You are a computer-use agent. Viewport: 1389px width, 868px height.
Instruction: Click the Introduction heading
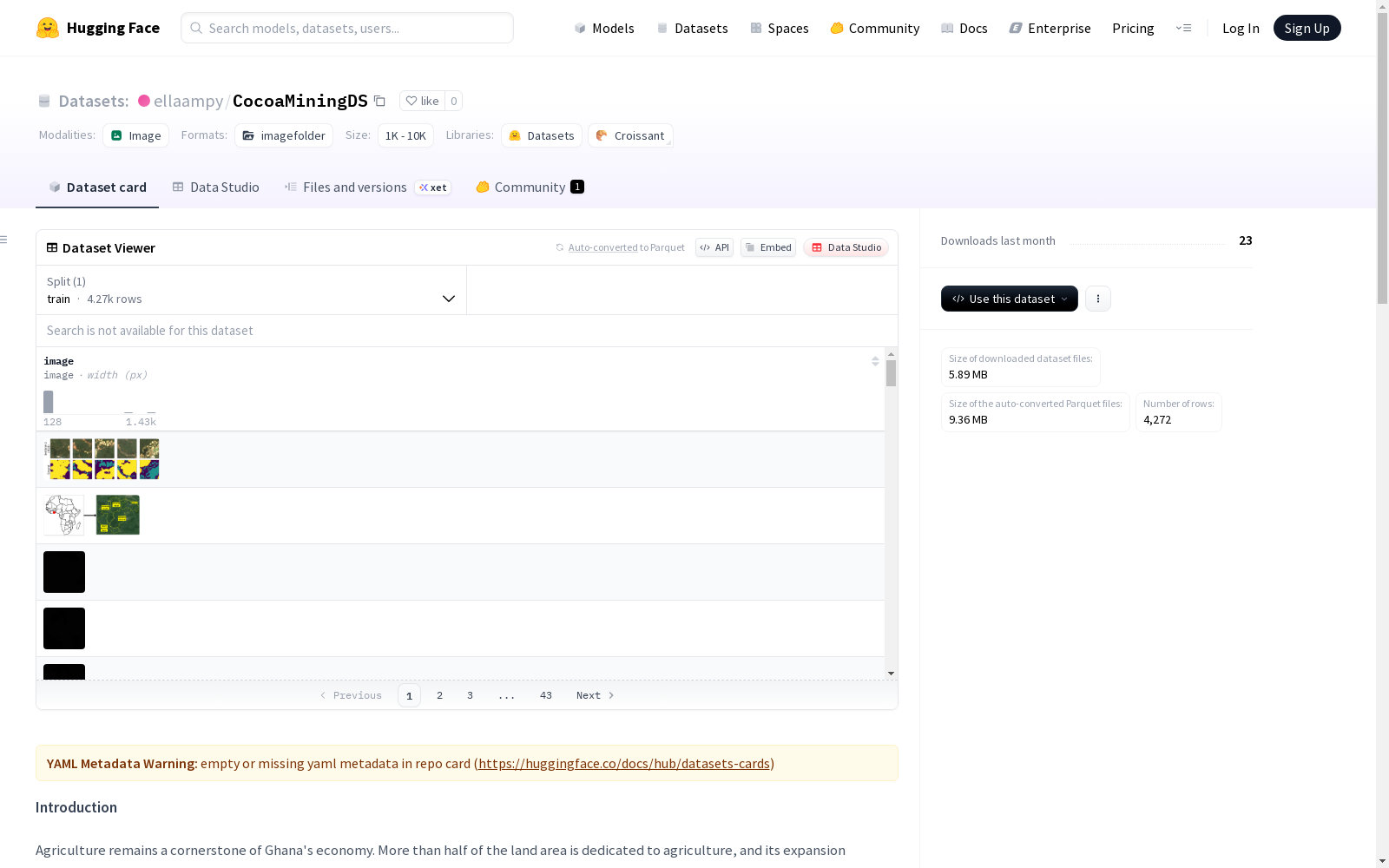click(x=76, y=807)
